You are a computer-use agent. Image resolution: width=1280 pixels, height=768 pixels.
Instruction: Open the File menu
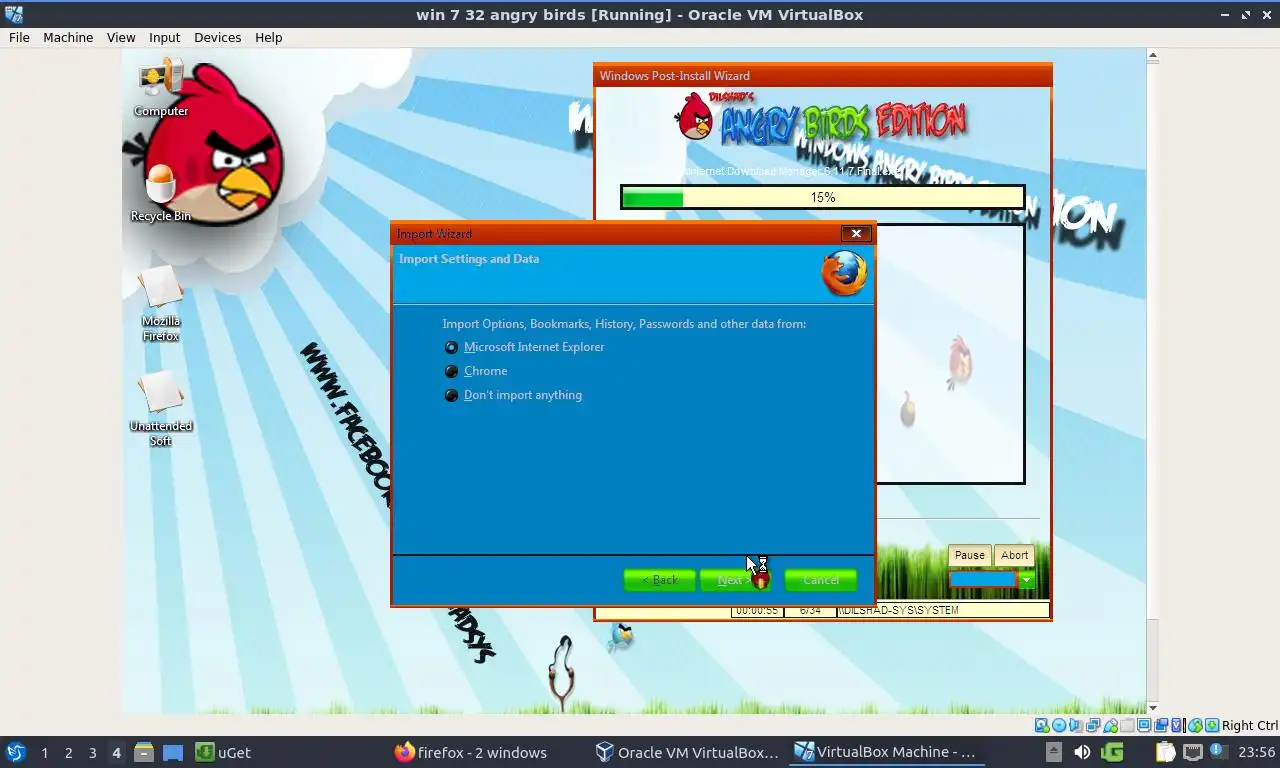(19, 37)
